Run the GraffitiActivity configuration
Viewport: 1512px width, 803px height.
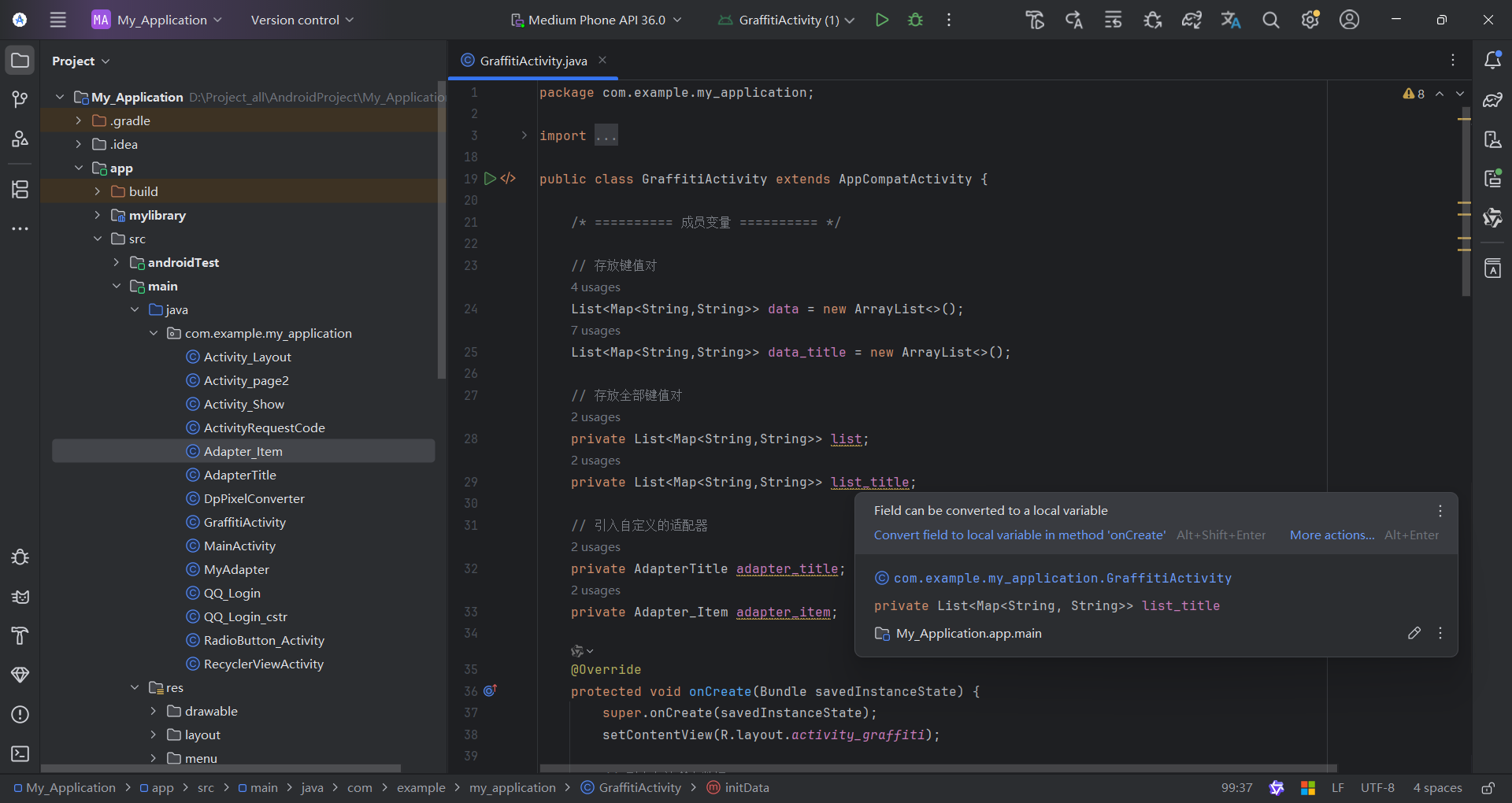(882, 20)
